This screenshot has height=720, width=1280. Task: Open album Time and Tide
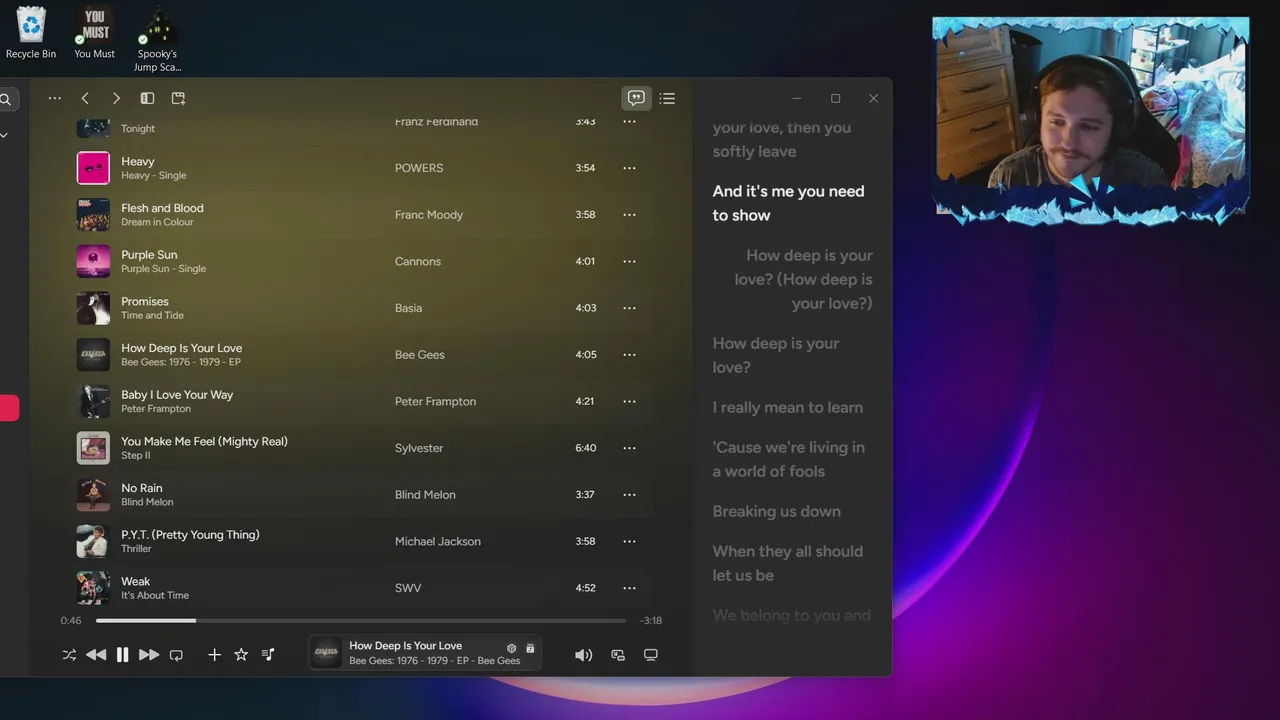point(153,315)
